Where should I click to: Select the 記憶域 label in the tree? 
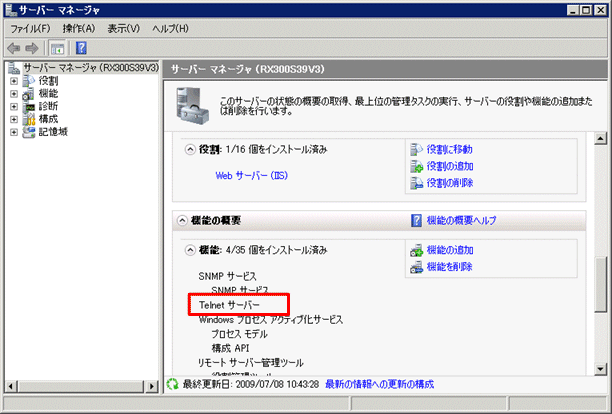click(53, 132)
